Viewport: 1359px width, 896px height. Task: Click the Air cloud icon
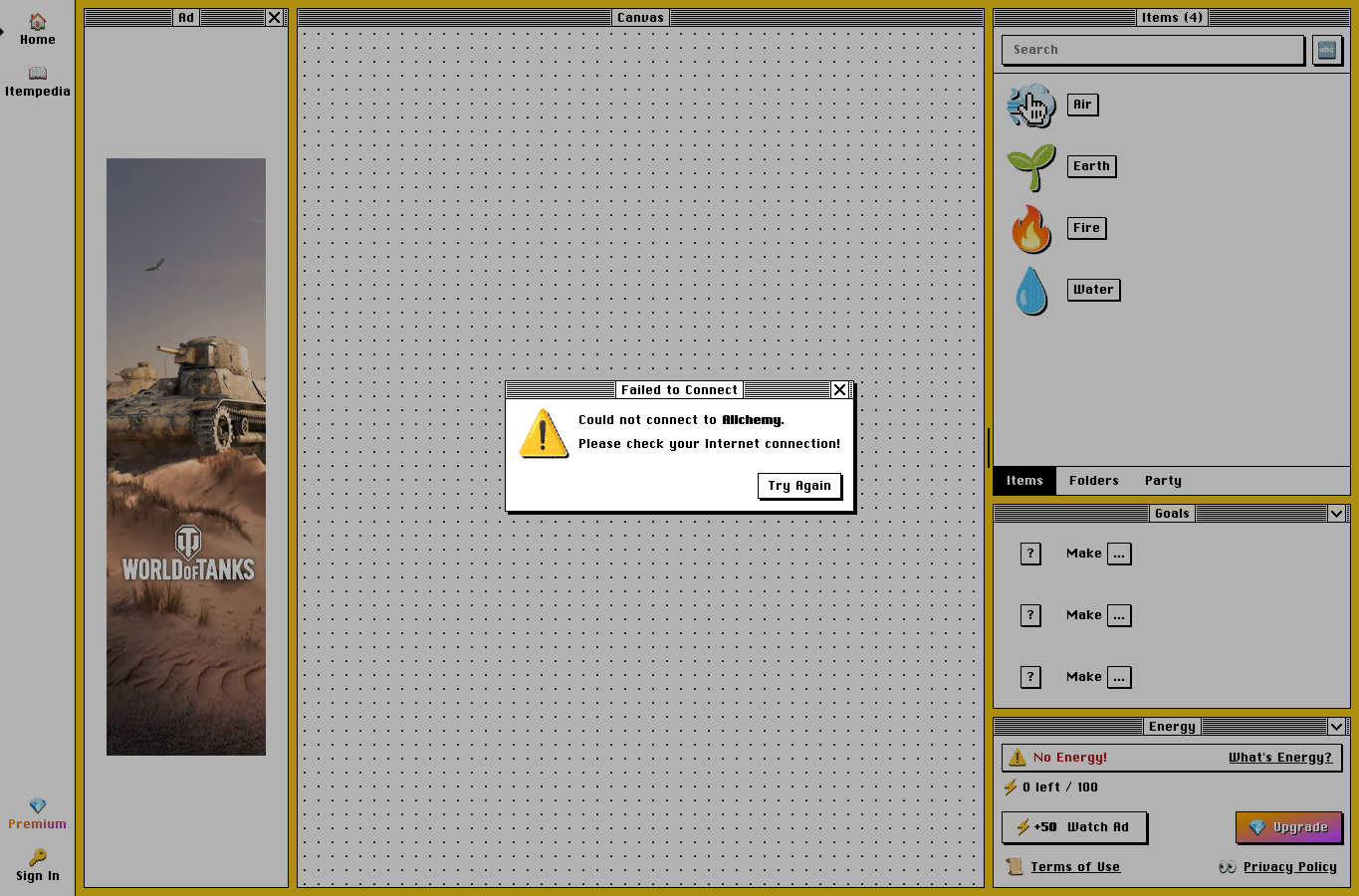1031,106
